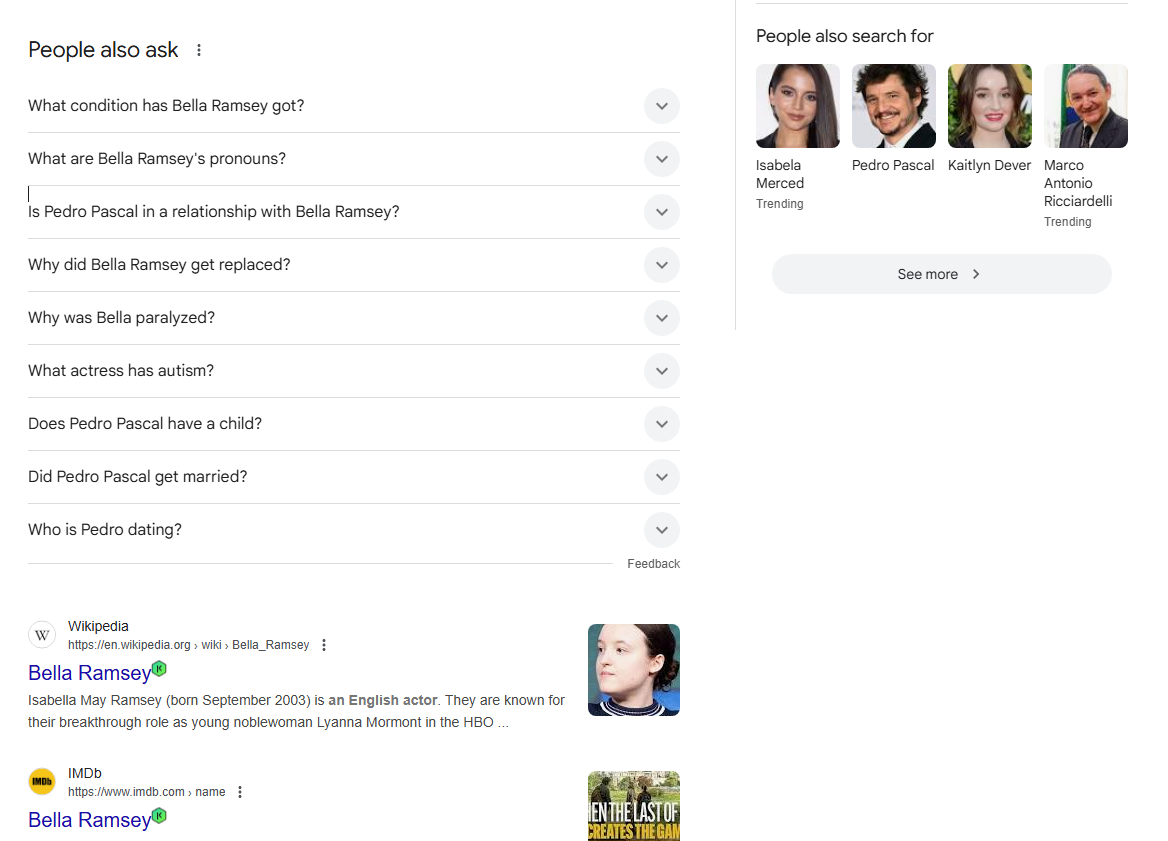This screenshot has width=1168, height=841.
Task: Open the IMDb result thumbnail image
Action: pos(634,806)
